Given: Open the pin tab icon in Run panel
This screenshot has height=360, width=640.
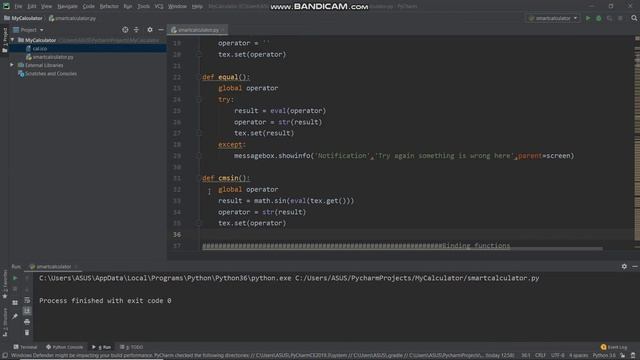Looking at the screenshot, I should pos(15,316).
